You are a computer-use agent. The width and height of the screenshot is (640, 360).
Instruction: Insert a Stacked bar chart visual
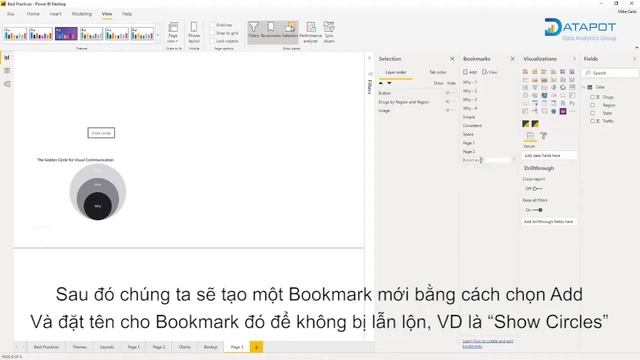[525, 71]
